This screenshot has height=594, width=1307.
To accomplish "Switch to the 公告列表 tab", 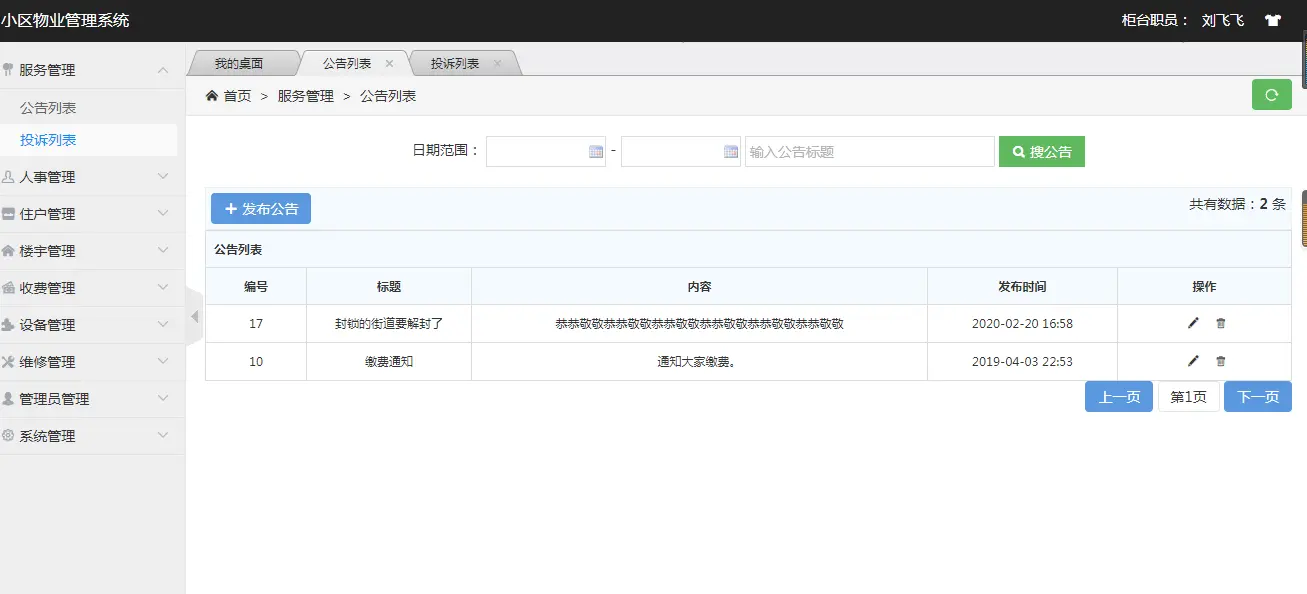I will click(x=347, y=63).
